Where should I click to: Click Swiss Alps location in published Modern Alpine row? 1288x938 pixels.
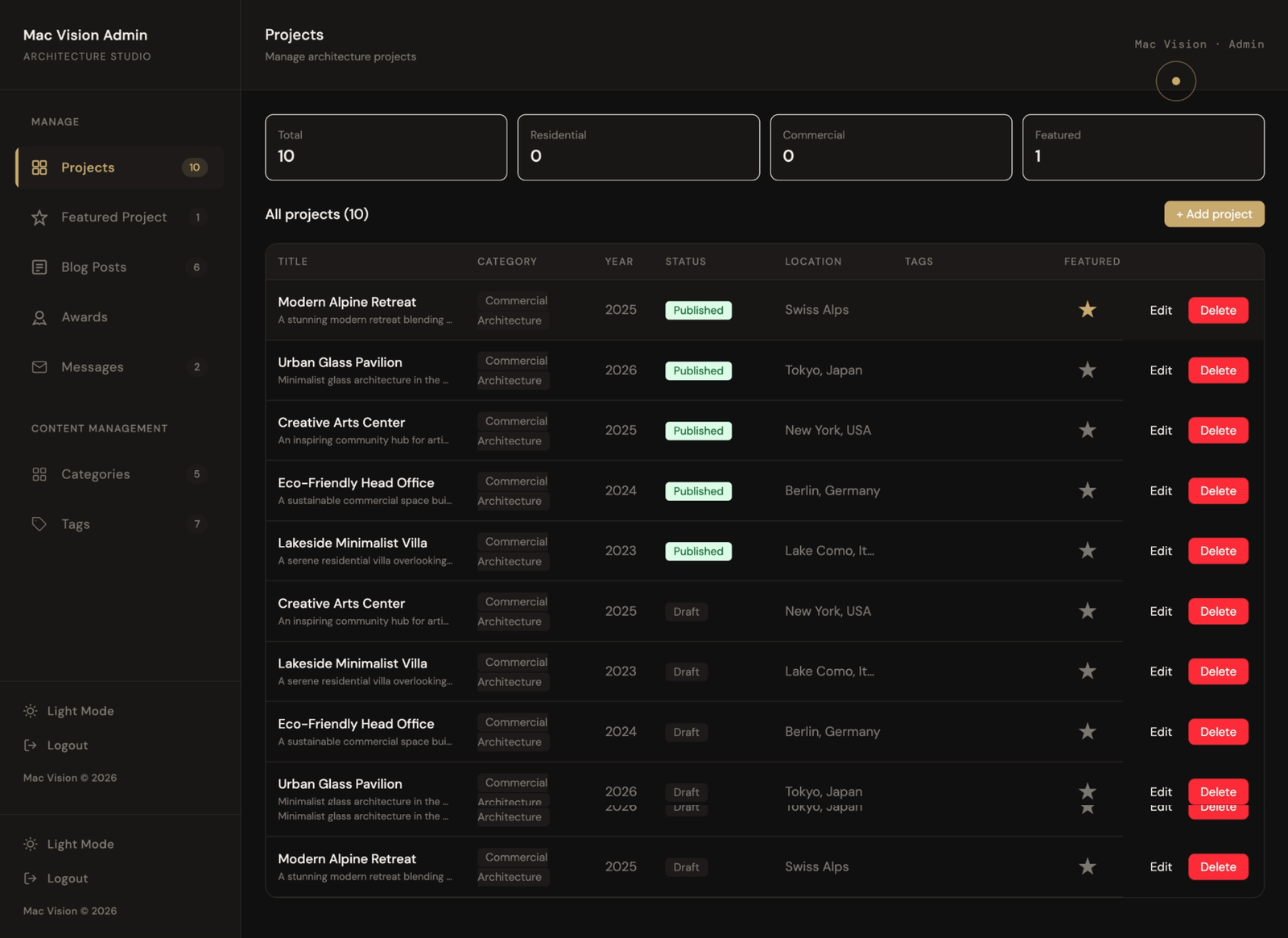coord(817,310)
